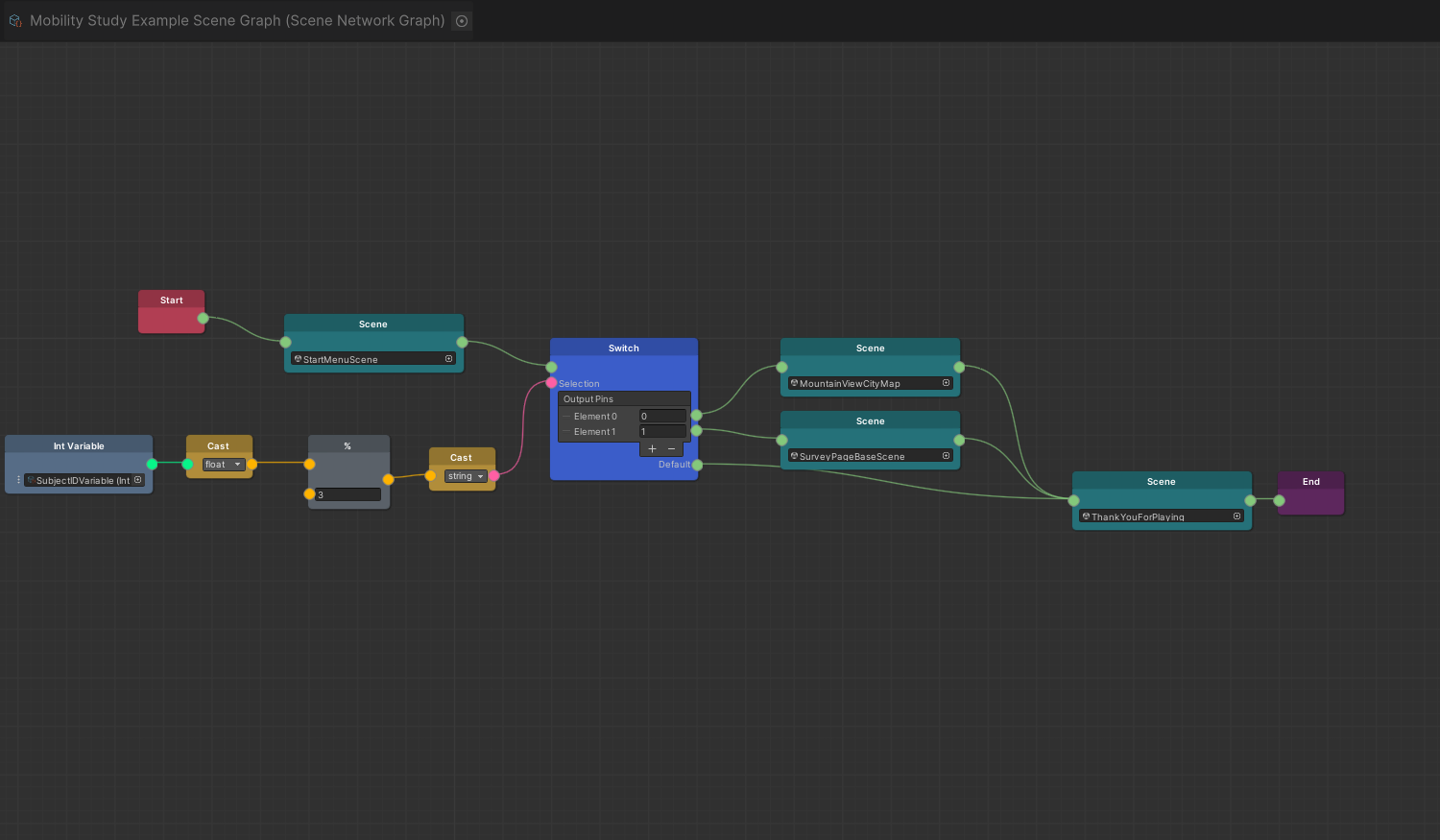This screenshot has height=840, width=1440.
Task: Click the Element 0 value field
Action: pyautogui.click(x=662, y=417)
